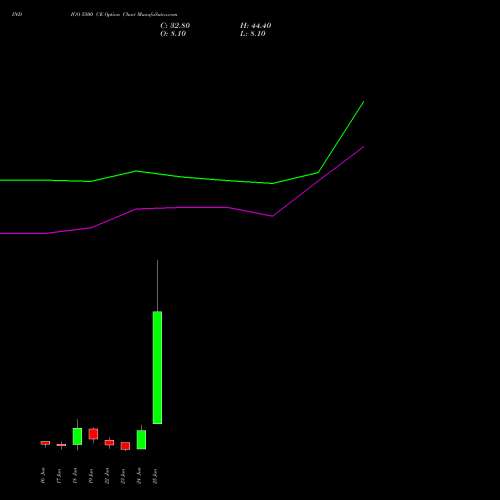Image resolution: width=500 pixels, height=500 pixels.
Task: Click the '24 Jun' date axis label
Action: (x=139, y=476)
